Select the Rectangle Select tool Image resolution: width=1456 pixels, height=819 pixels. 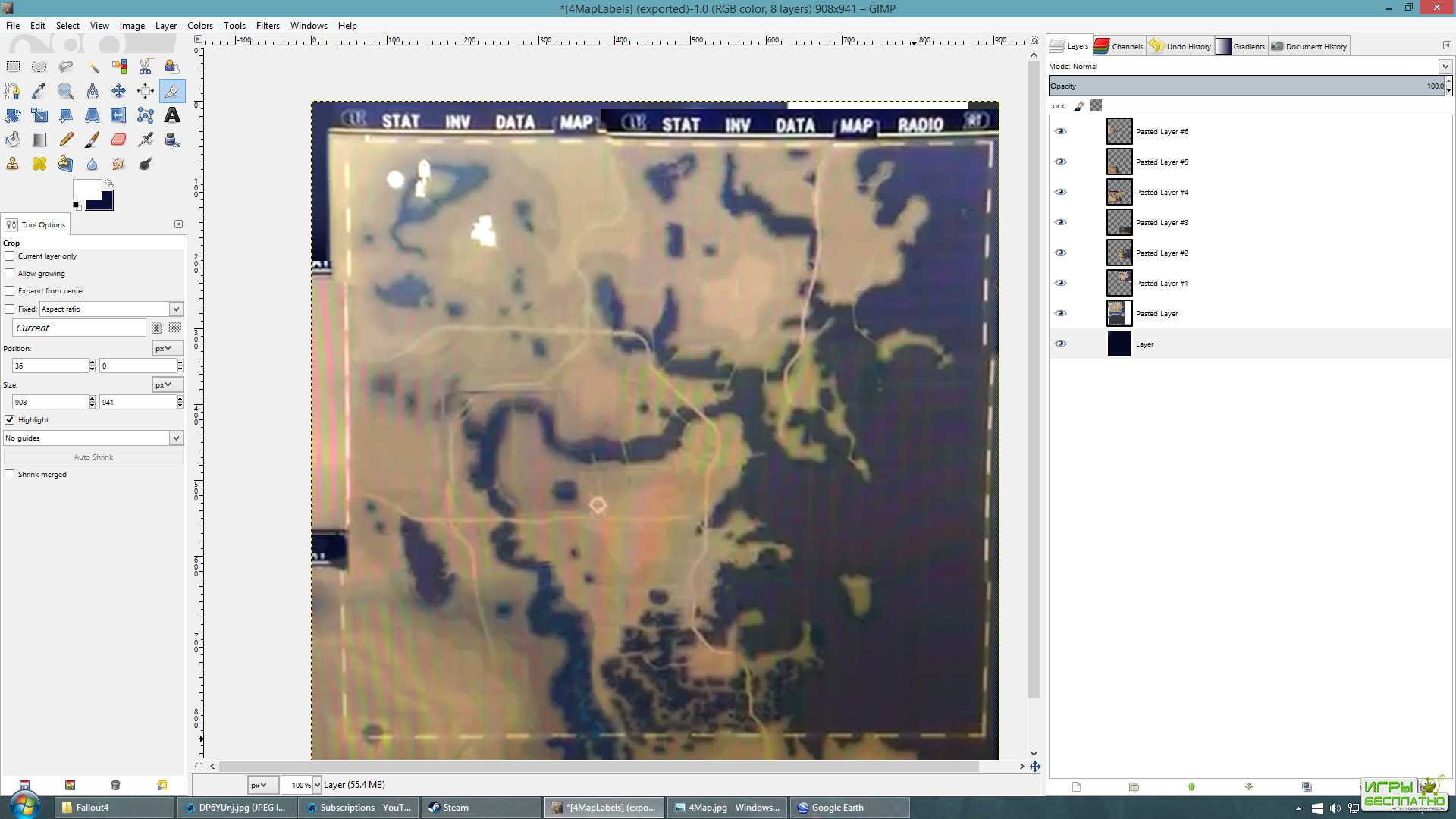point(13,67)
